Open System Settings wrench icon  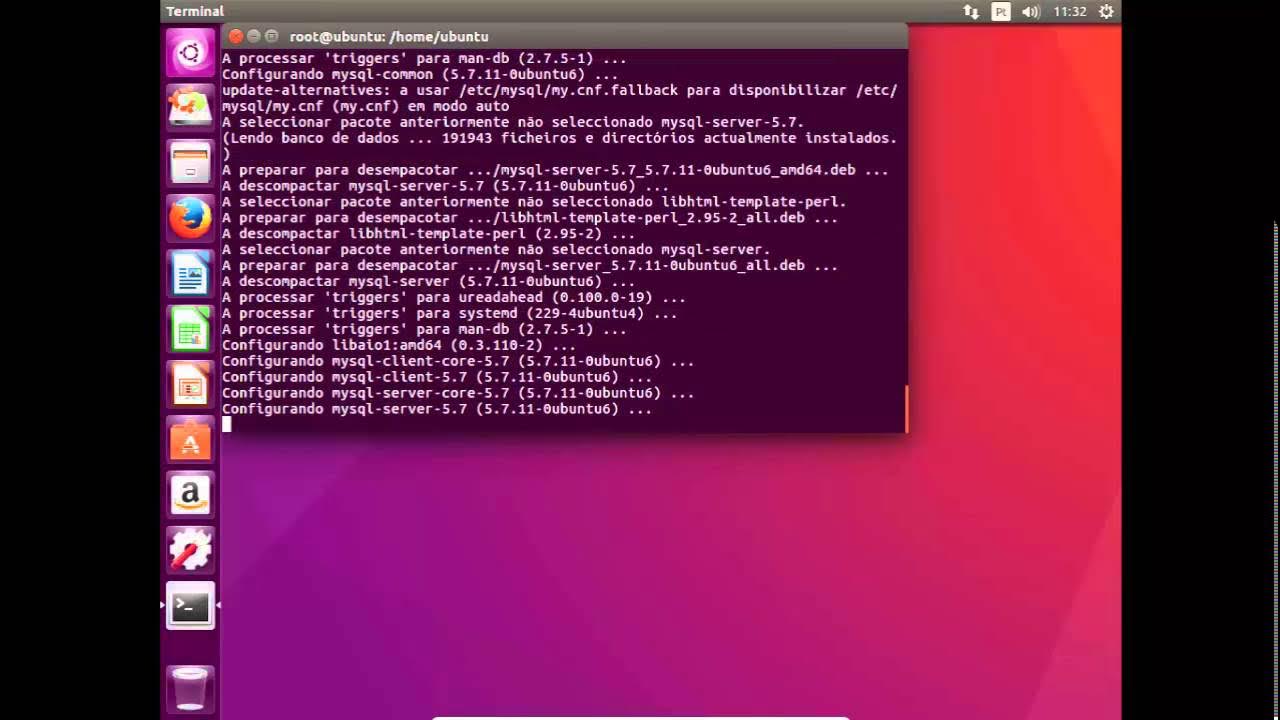[x=190, y=550]
